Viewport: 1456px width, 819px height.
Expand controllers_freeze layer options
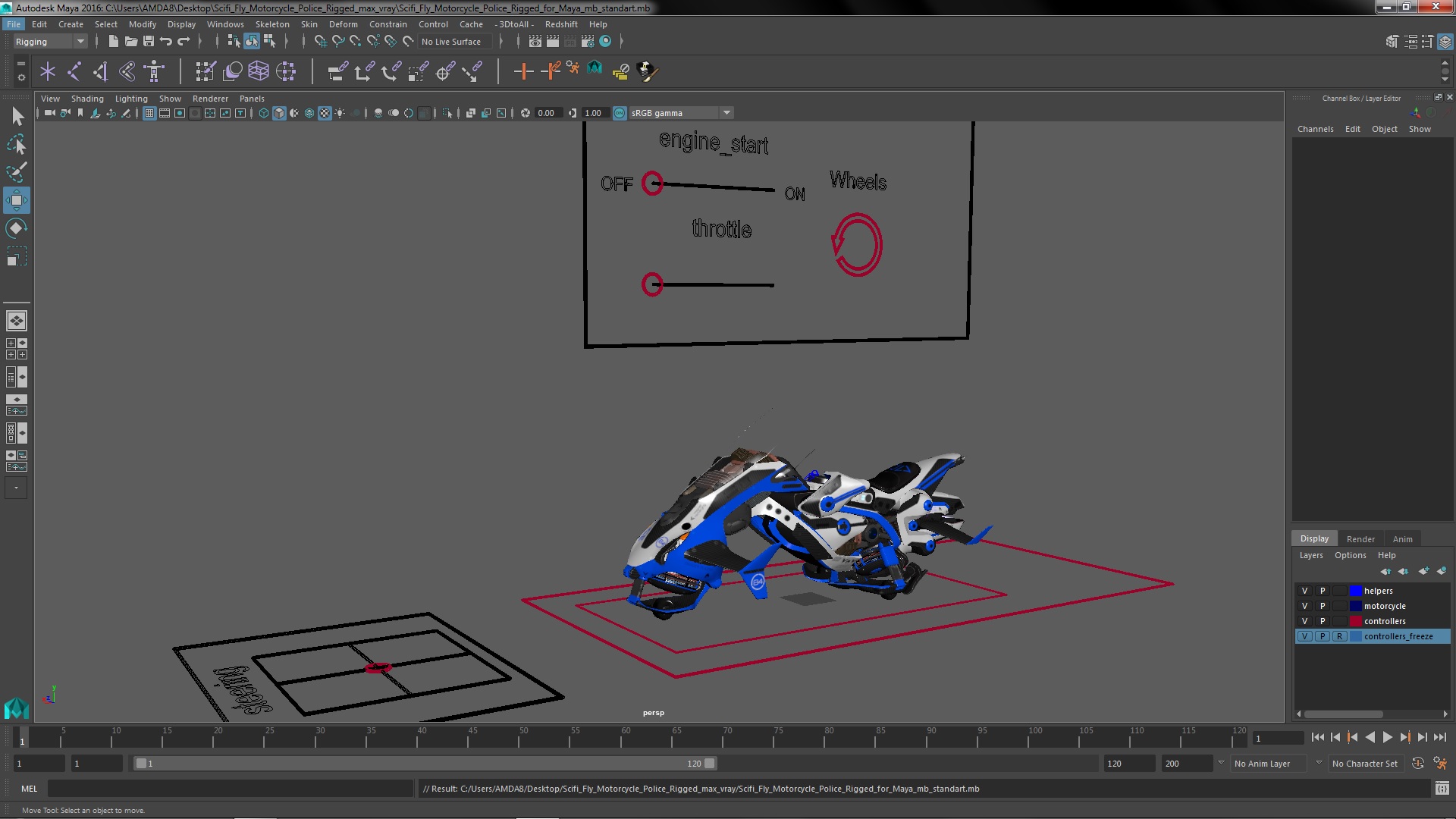pyautogui.click(x=1398, y=636)
